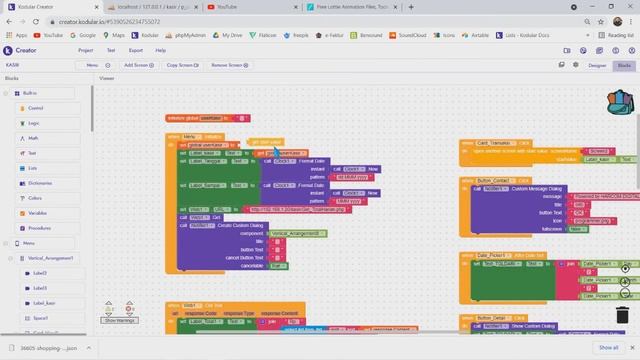Screen dimensions: 640x360
Task: Click the Kodular Creator logo
Action: [8, 51]
